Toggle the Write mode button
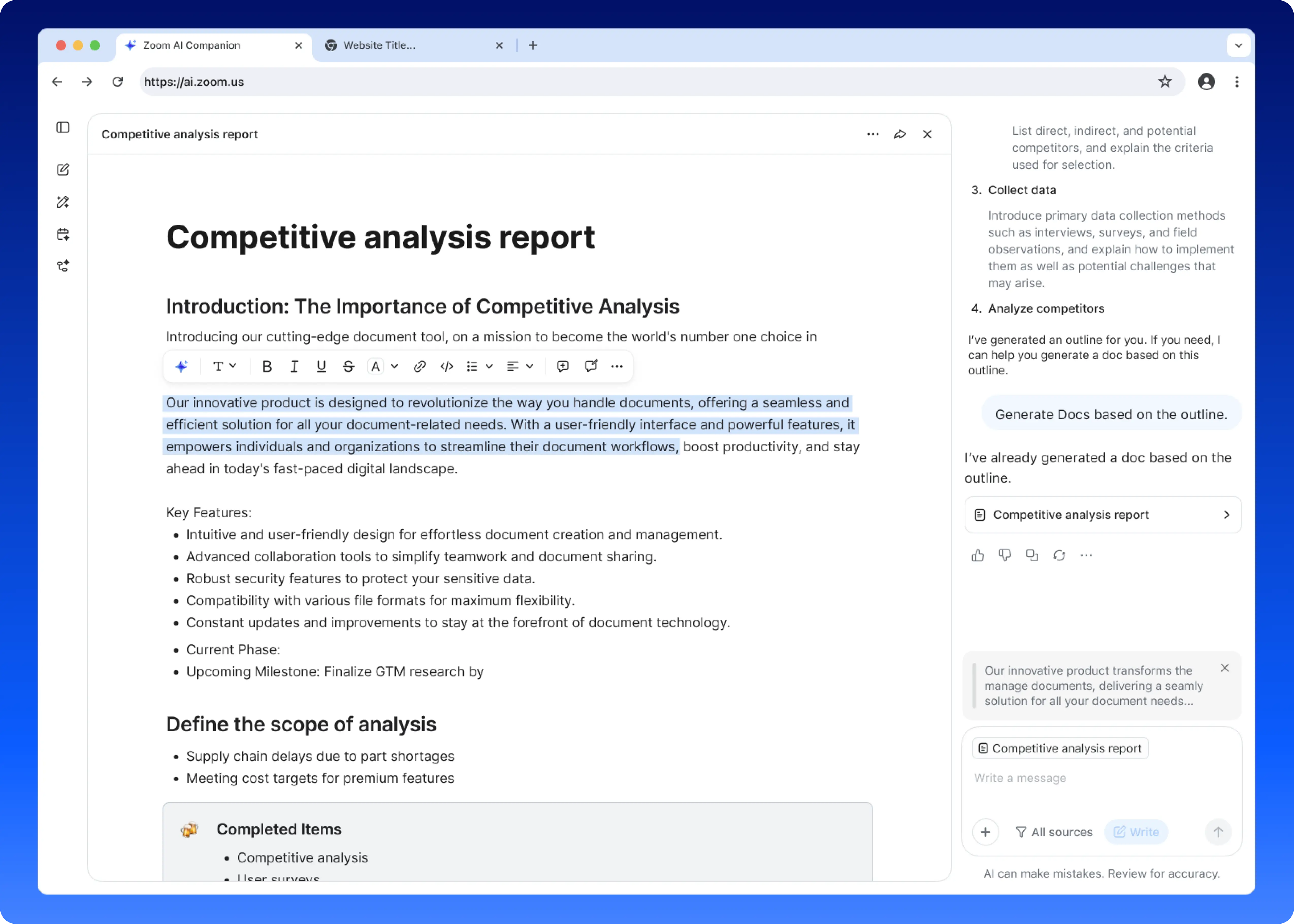 coord(1136,832)
